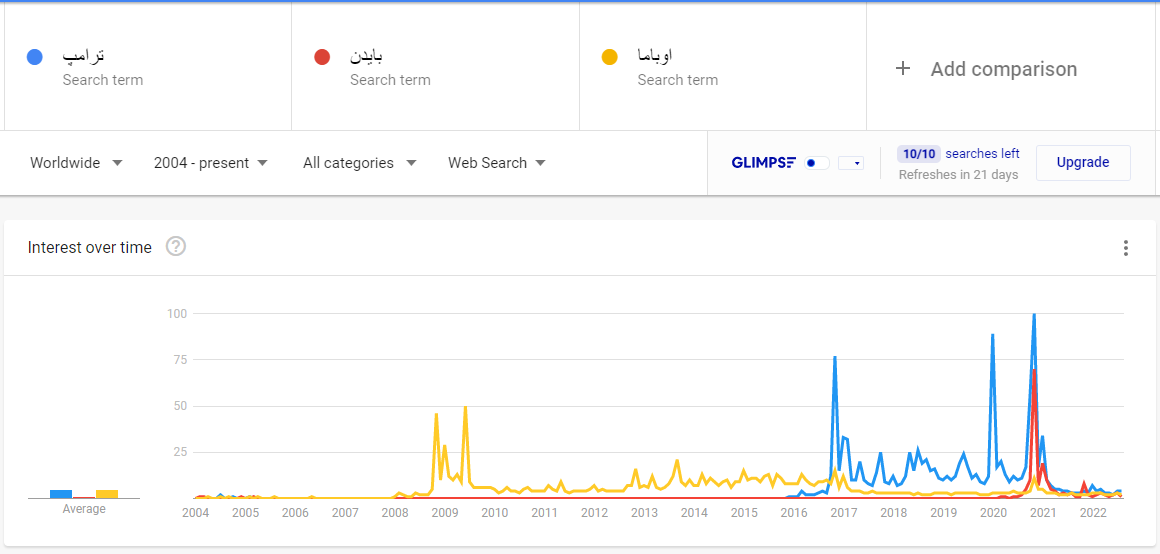Screen dimensions: 1160x554
Task: Open the small Glimpse dropdown box
Action: [851, 163]
